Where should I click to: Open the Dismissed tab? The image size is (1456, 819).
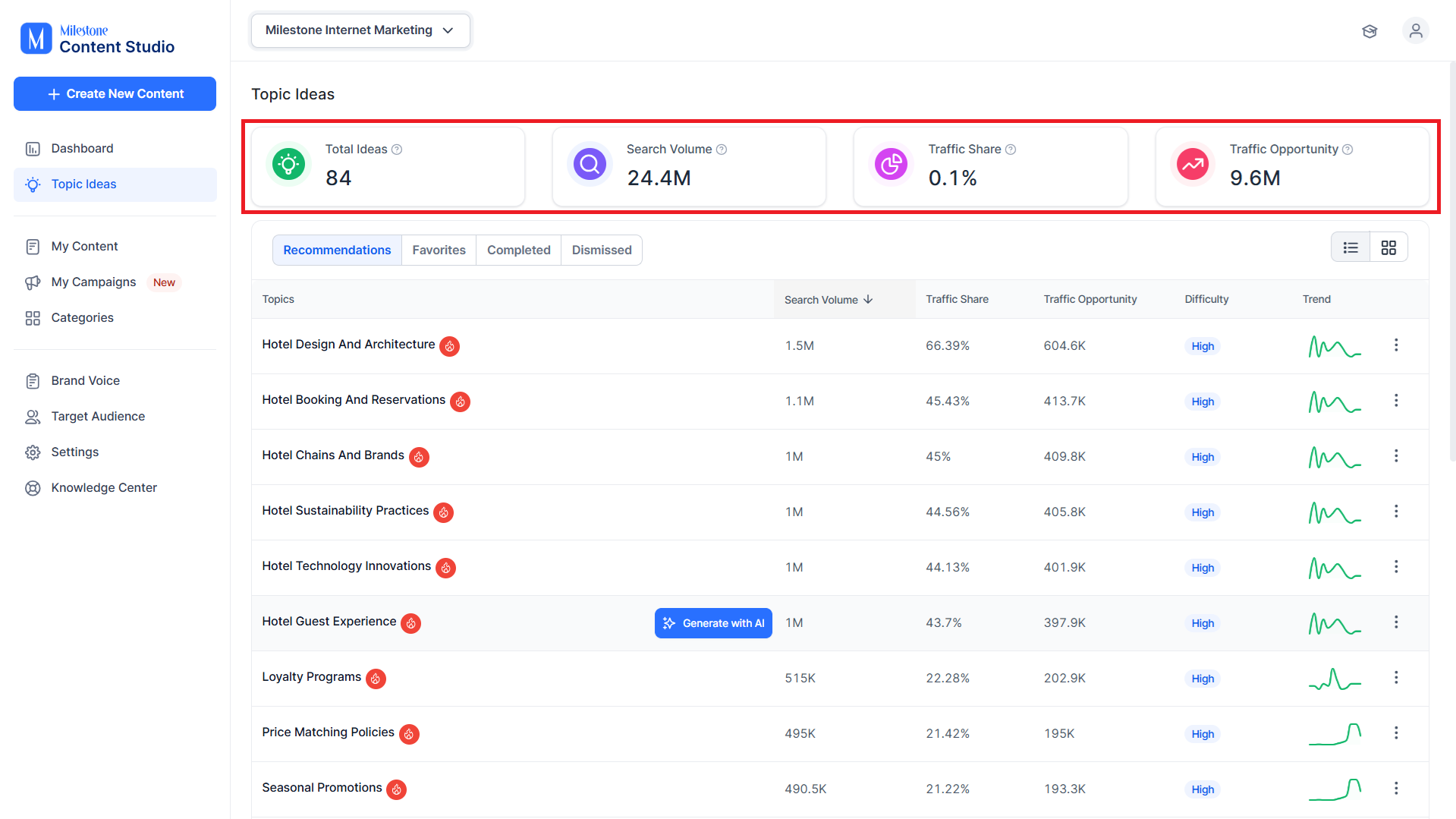point(602,250)
